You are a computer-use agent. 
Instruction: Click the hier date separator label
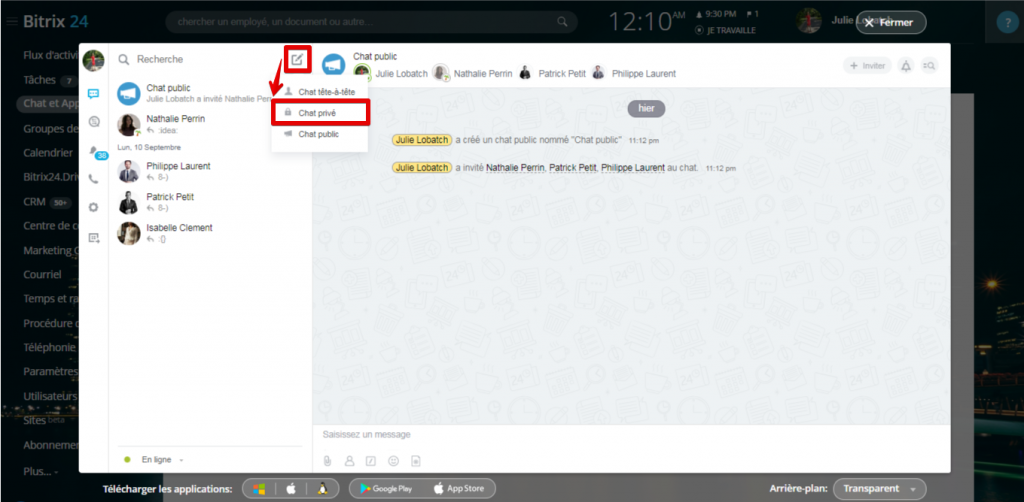coord(646,108)
